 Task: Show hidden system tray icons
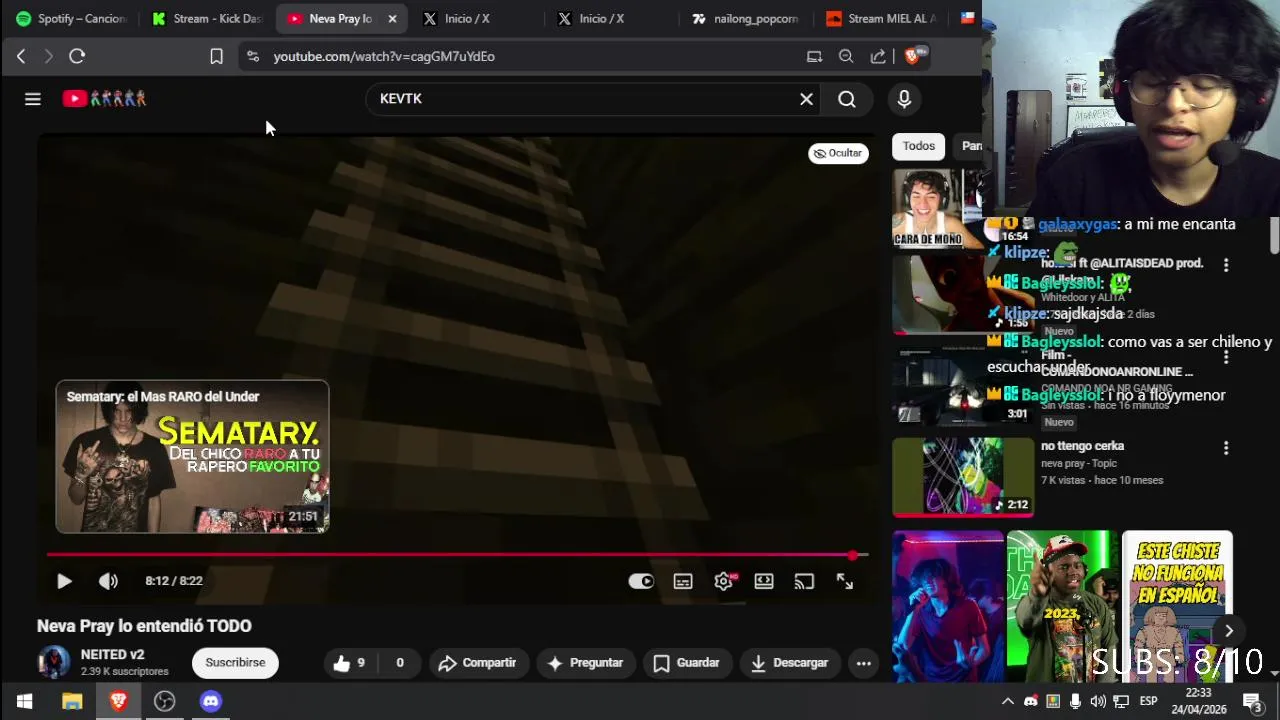(x=1008, y=701)
